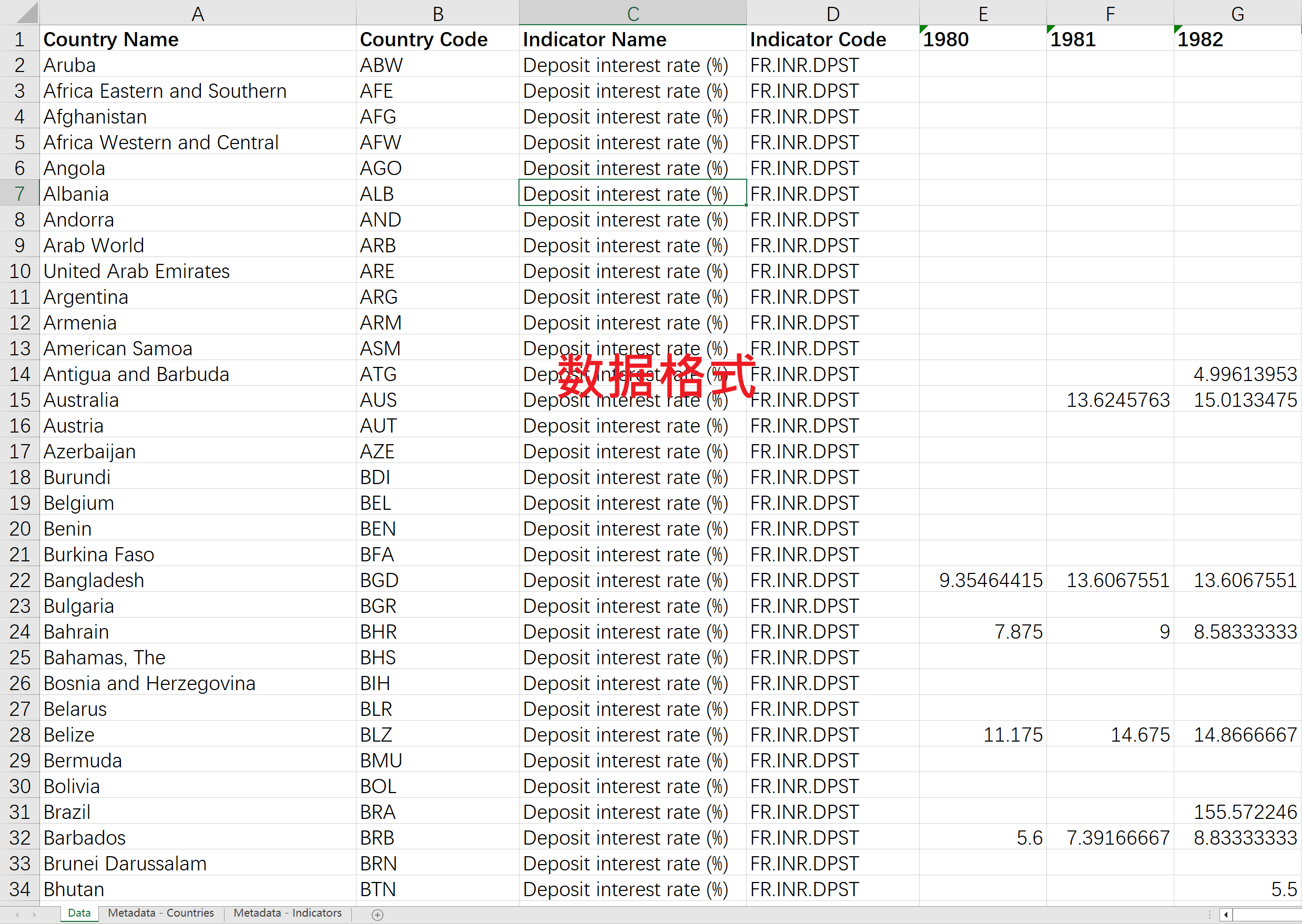Open the Metadata - Indicators sheet tab
1302x924 pixels.
(x=288, y=913)
